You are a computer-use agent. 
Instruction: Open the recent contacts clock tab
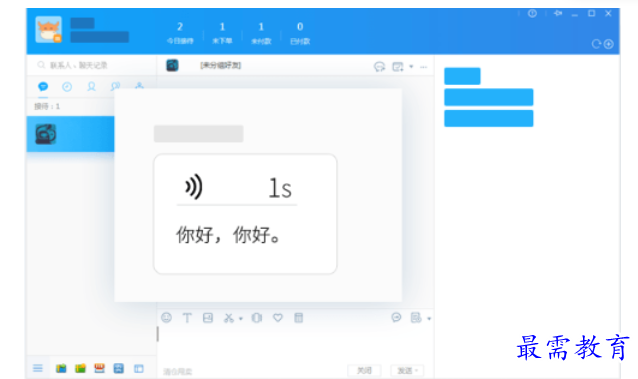67,86
